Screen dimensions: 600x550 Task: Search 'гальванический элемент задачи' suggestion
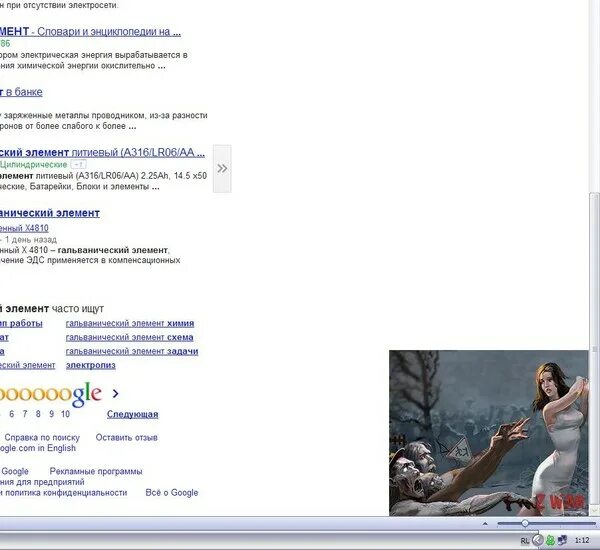(x=132, y=351)
